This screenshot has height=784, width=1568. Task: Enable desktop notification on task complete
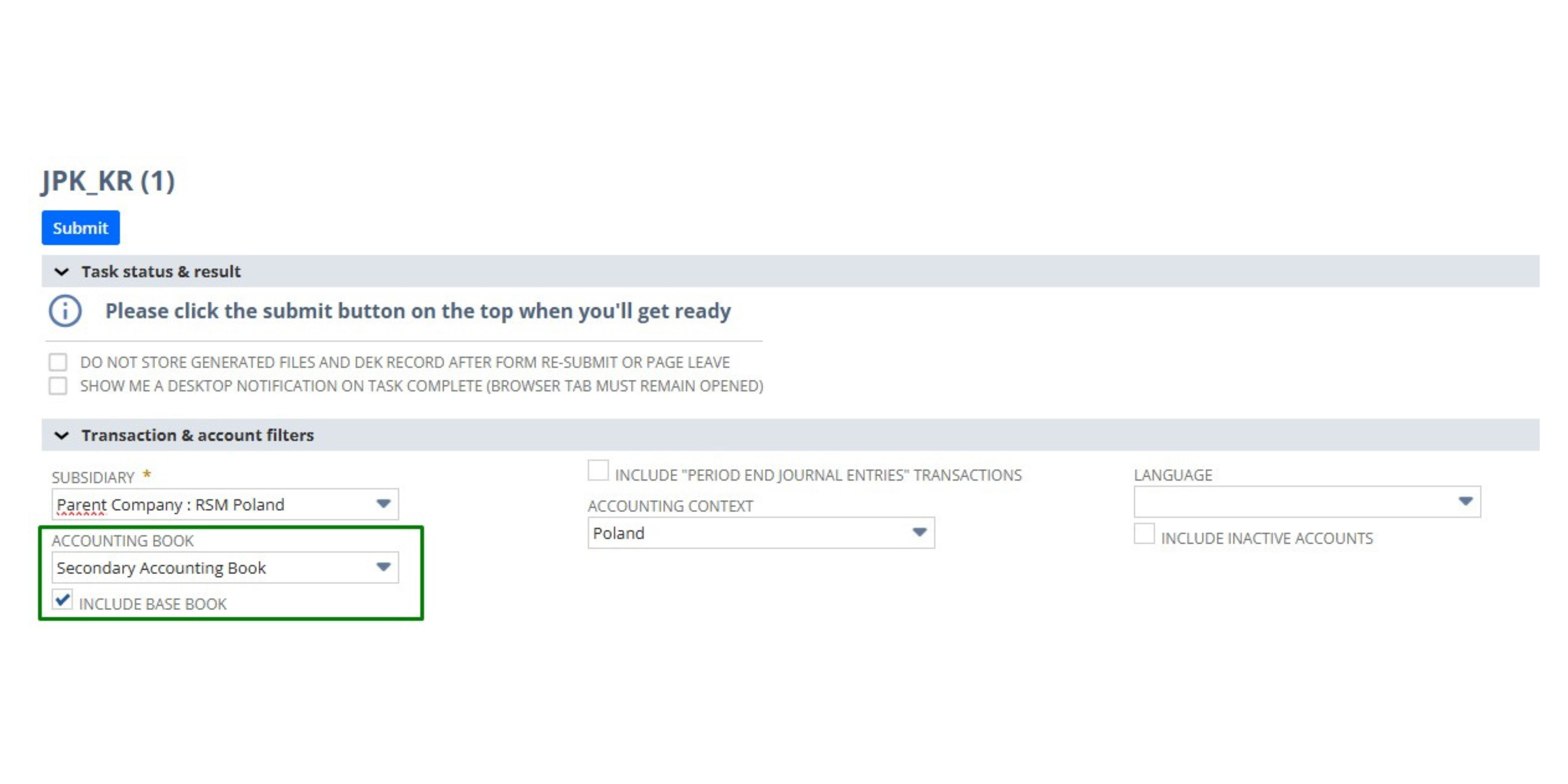[58, 386]
